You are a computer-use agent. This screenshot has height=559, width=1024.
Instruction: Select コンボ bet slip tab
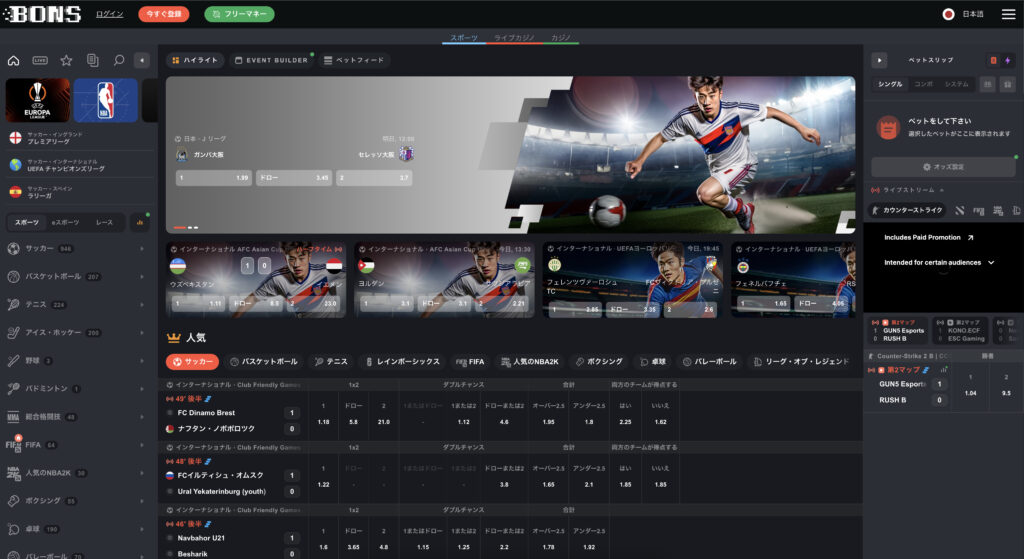(x=923, y=84)
